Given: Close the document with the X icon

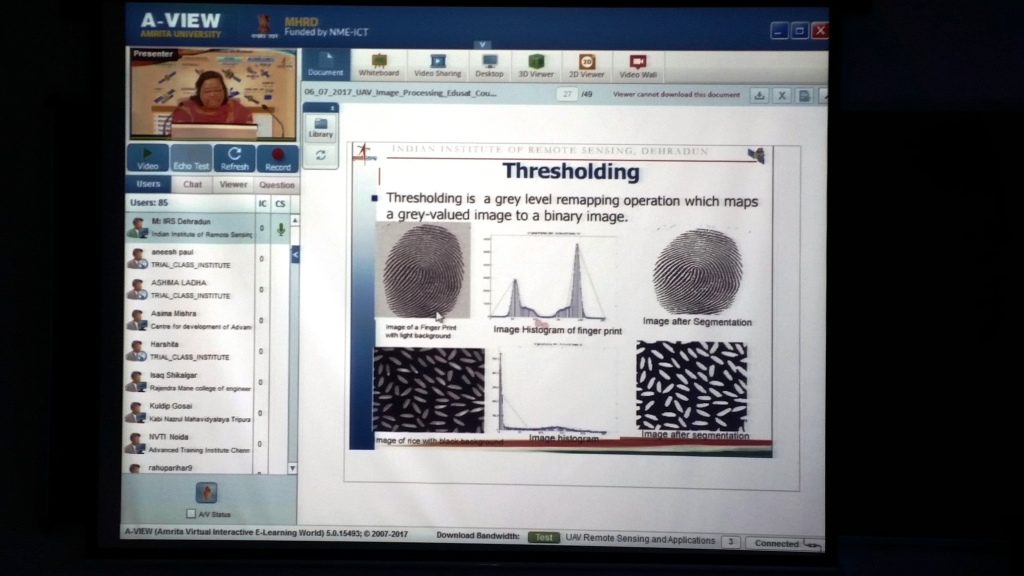Looking at the screenshot, I should 782,95.
